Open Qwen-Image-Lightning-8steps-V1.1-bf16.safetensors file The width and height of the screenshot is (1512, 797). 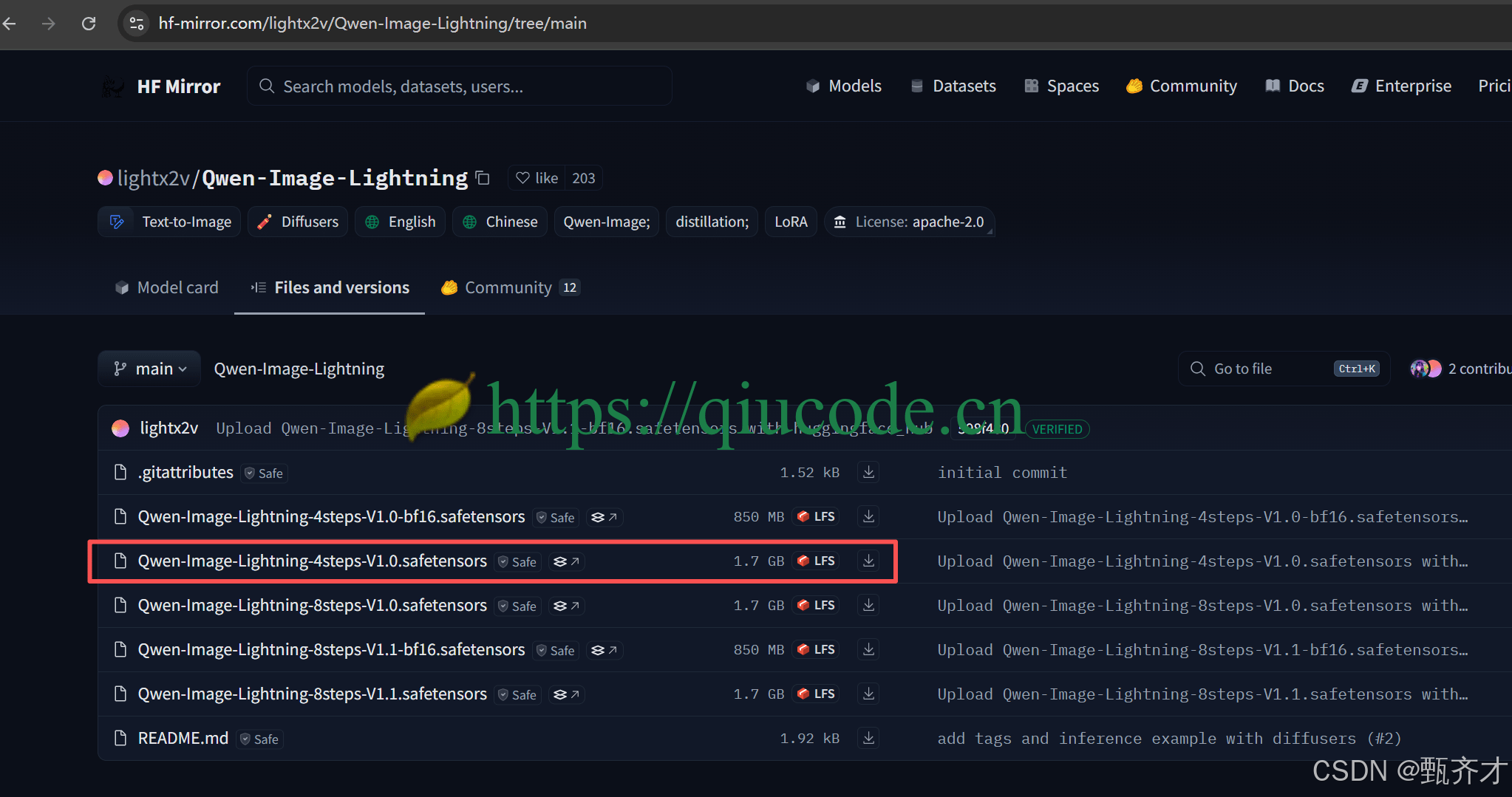click(331, 650)
